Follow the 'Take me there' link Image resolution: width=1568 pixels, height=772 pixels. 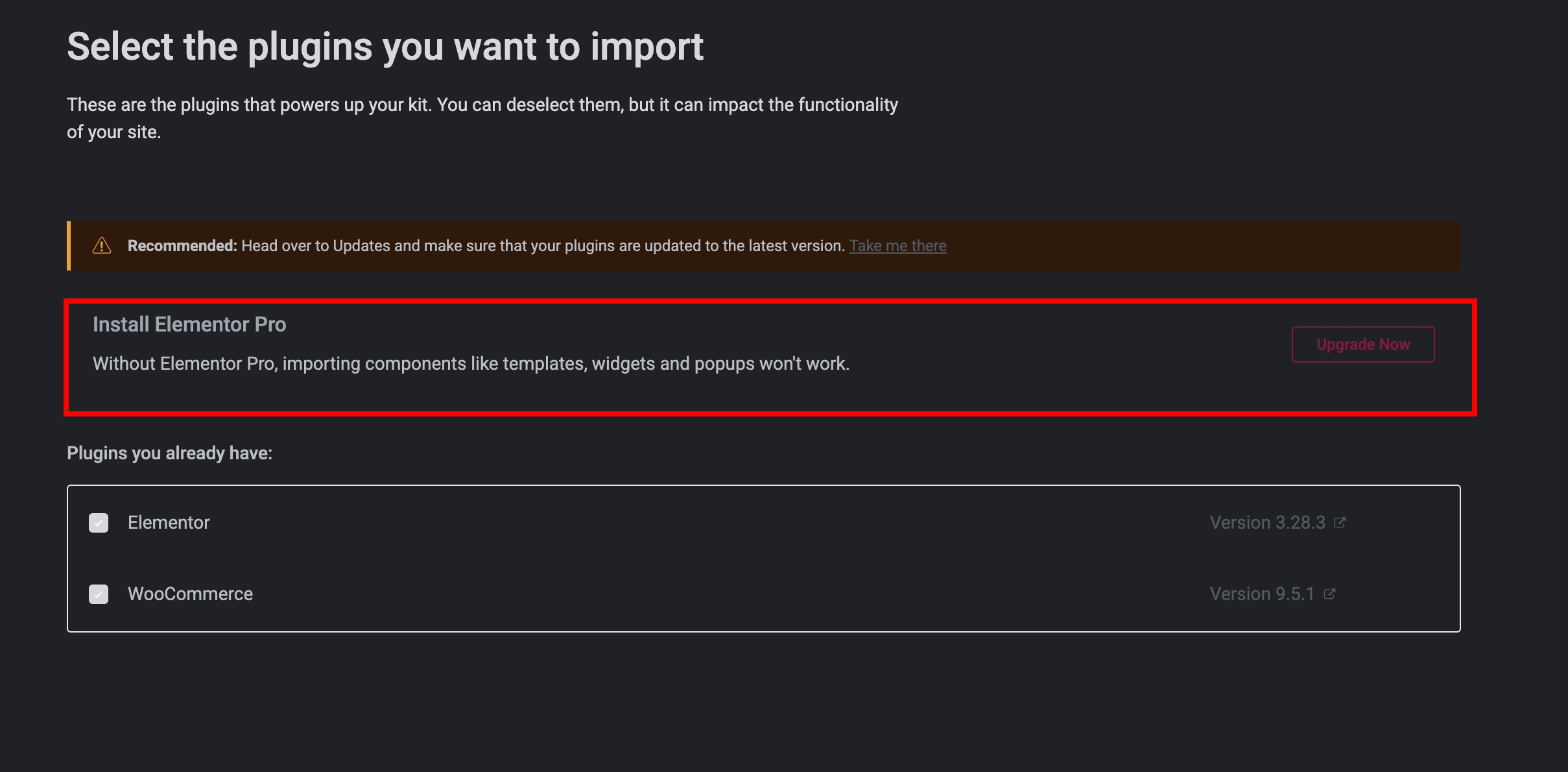coord(897,246)
